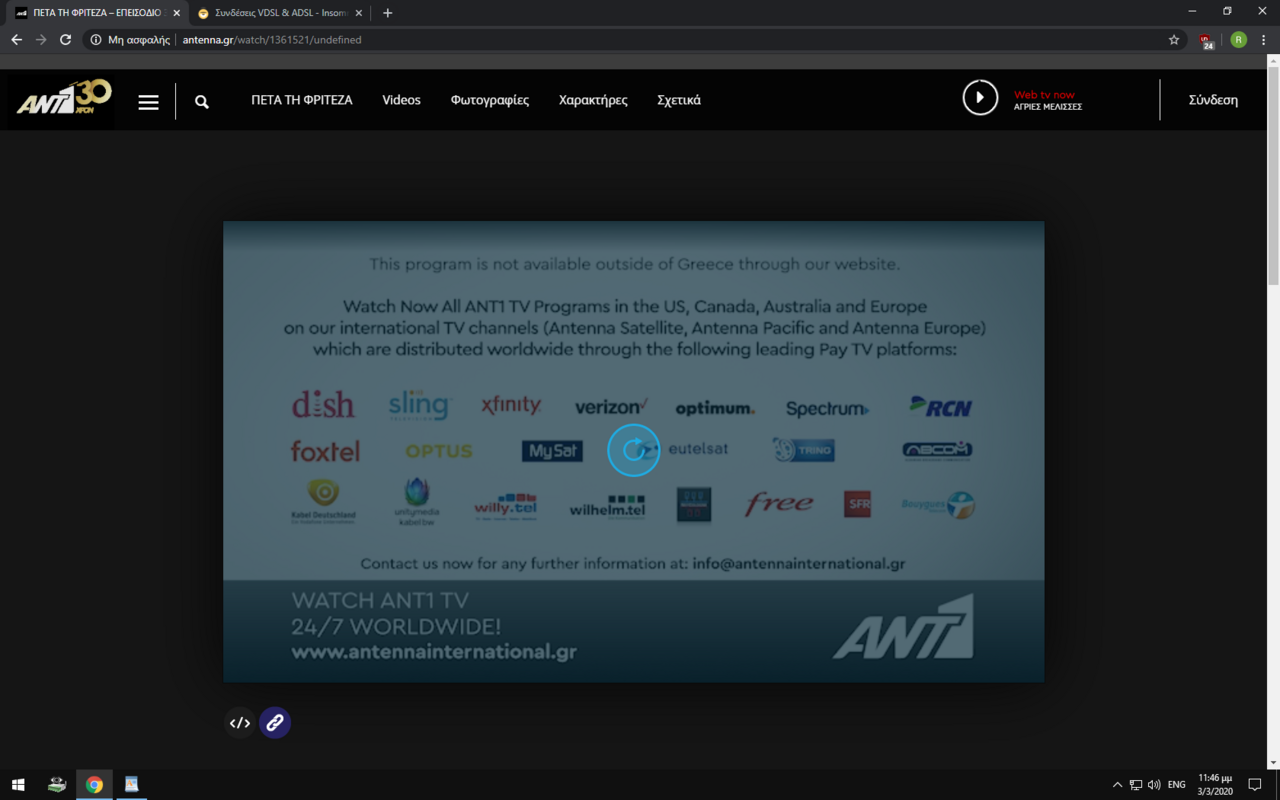Image resolution: width=1280 pixels, height=800 pixels.
Task: Open the red extension icon showing 24
Action: coord(1207,41)
